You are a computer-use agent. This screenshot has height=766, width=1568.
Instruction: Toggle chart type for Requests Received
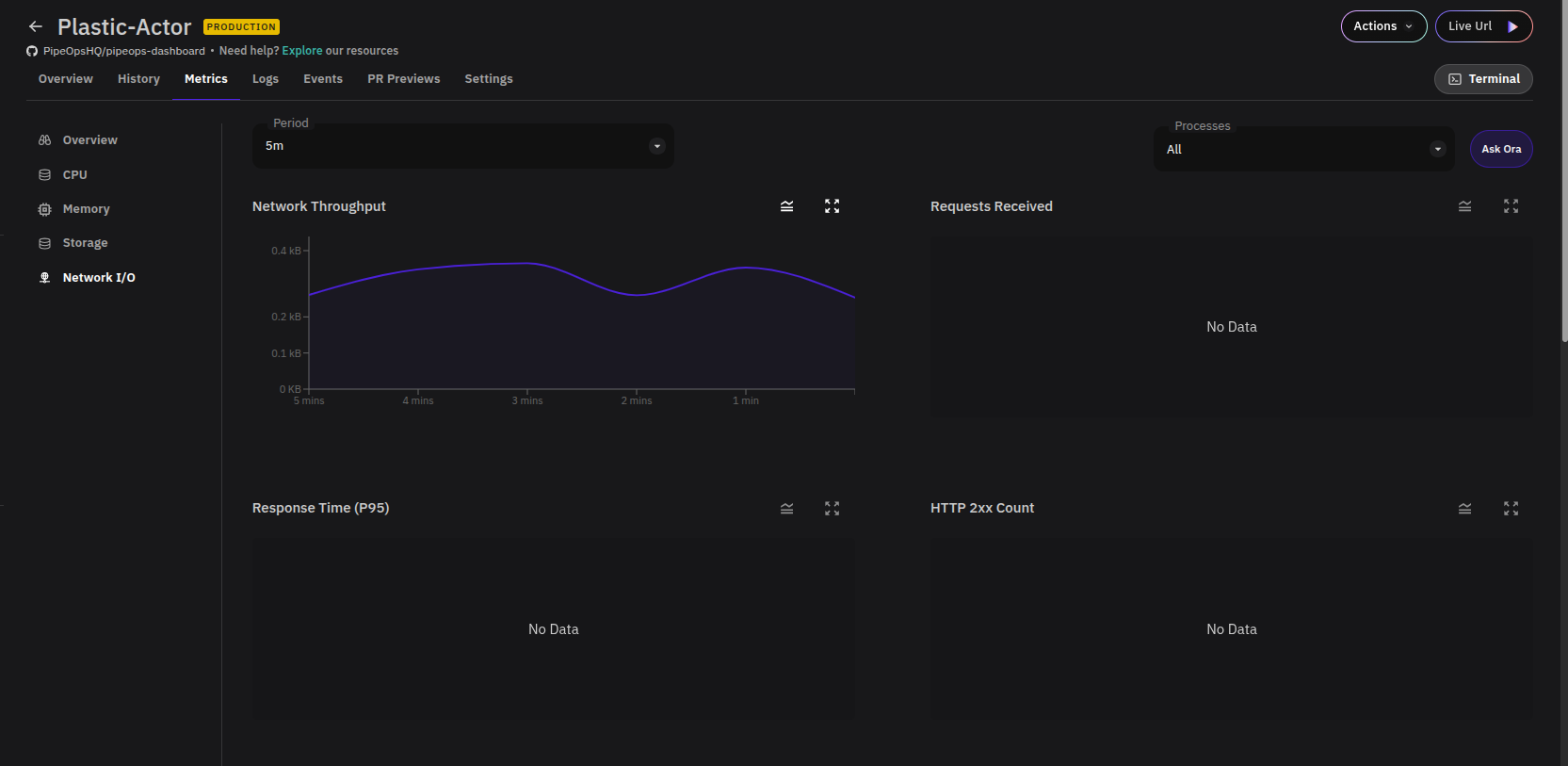coord(1465,206)
